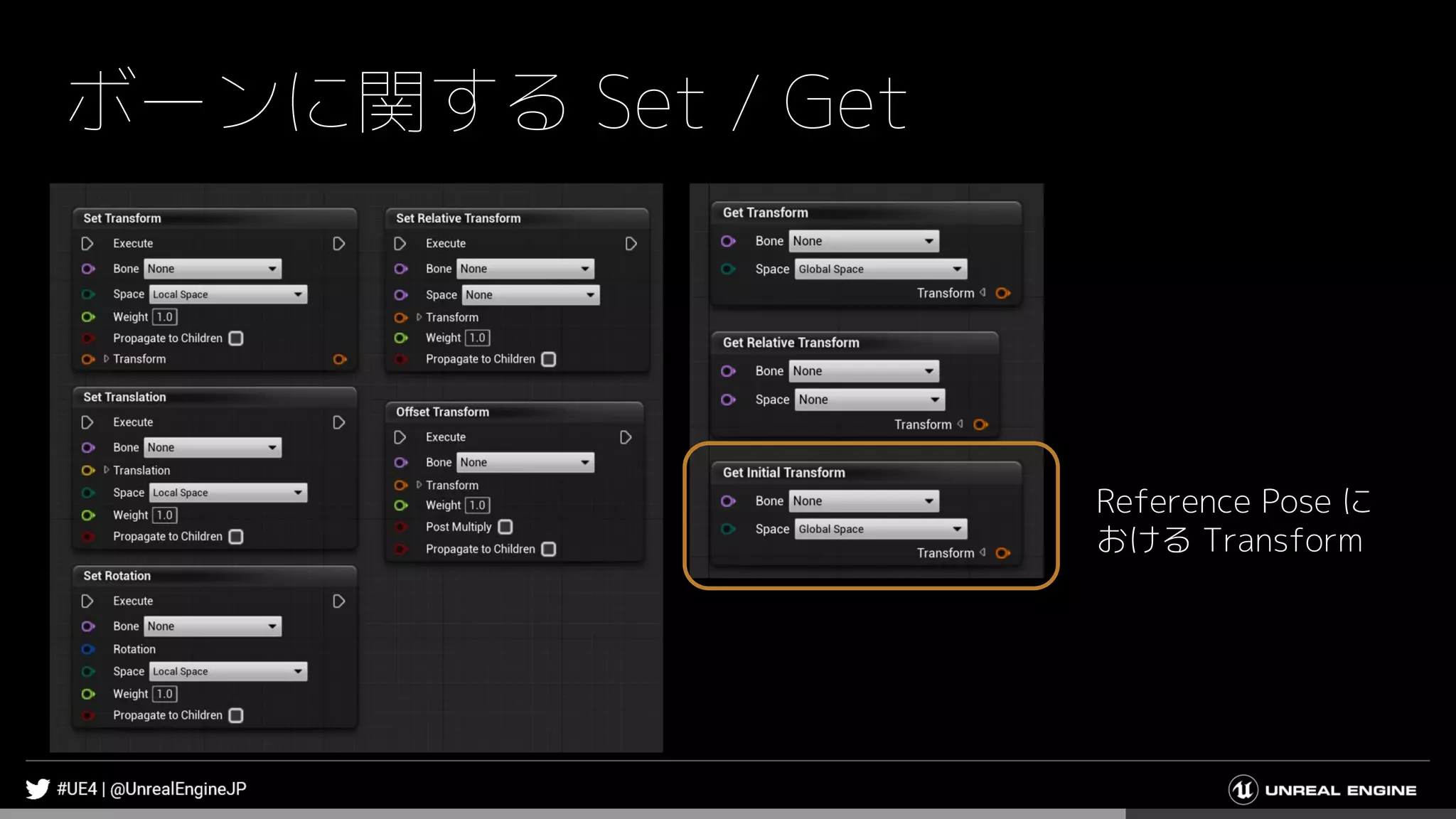The width and height of the screenshot is (1456, 819).
Task: Click Set Rotation output execute pin
Action: point(339,601)
